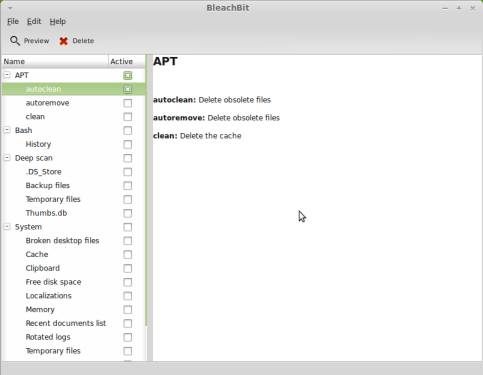Select the Free disk space row
Viewport: 483px width, 375px height.
tap(73, 282)
